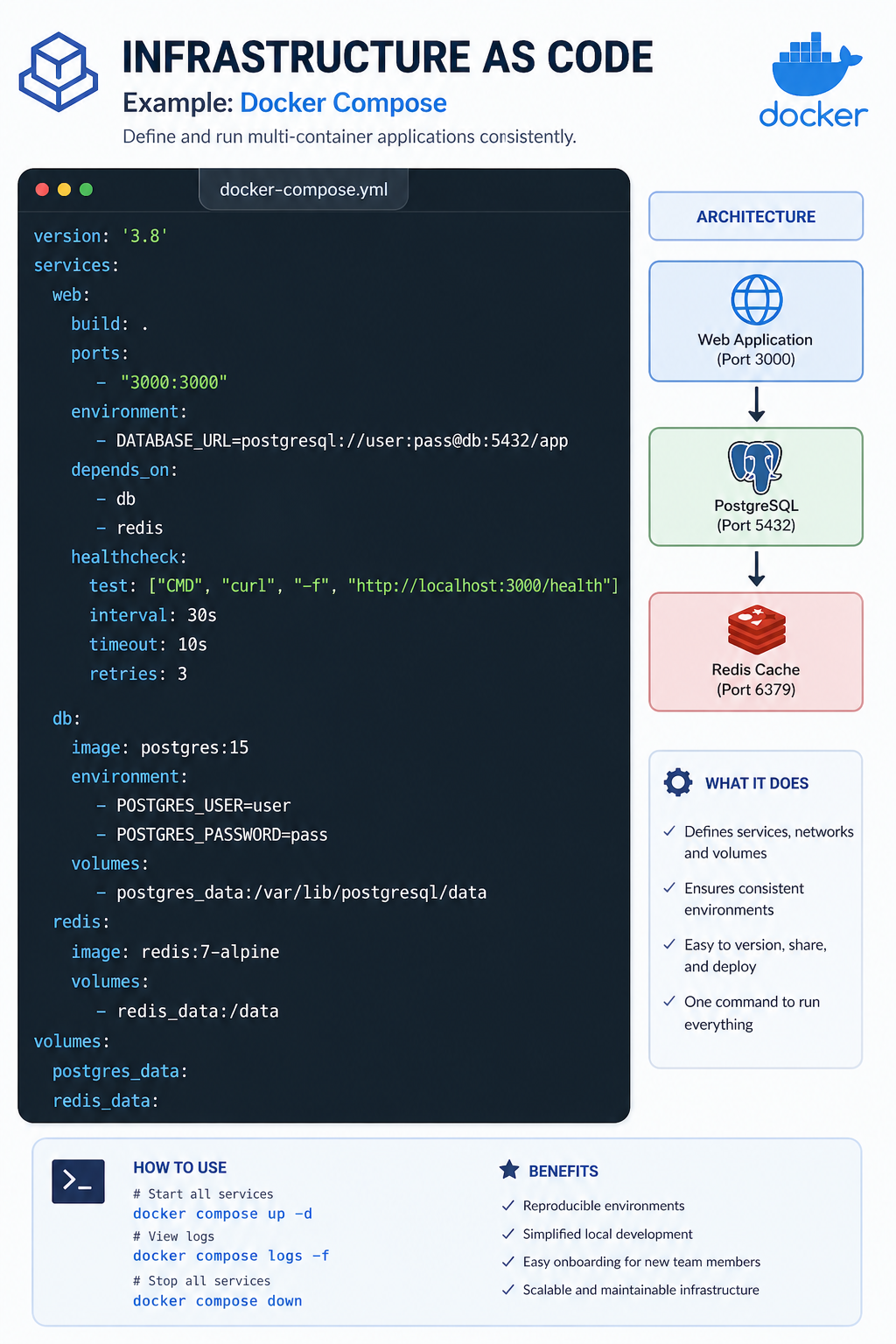Click the top-level 'redis_data:' volume entry

tap(106, 1101)
